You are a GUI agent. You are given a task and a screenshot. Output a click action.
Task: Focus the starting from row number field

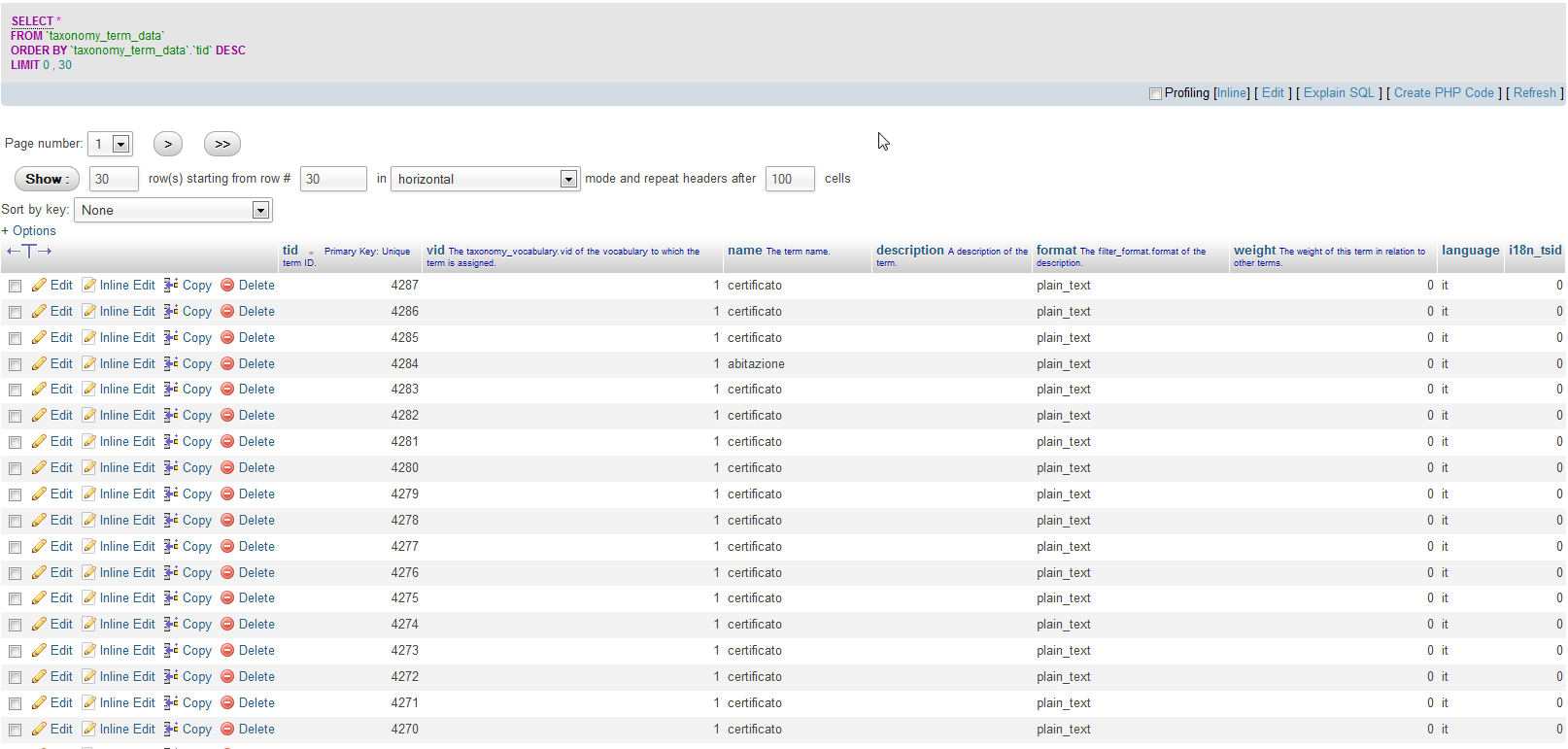tap(333, 179)
